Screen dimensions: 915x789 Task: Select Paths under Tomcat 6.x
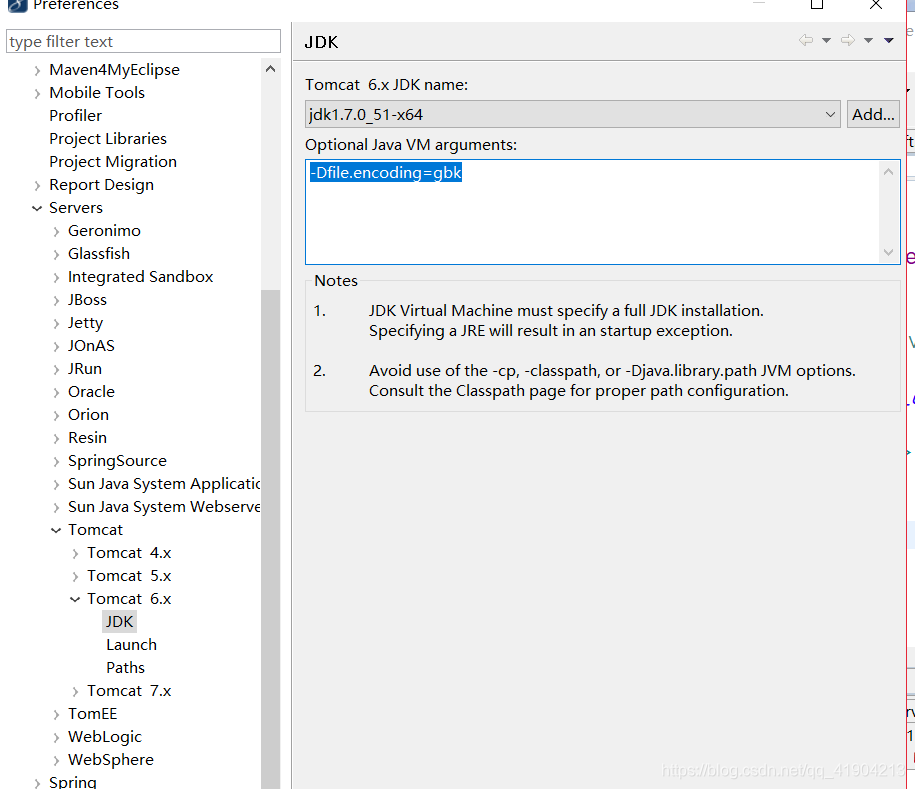tap(125, 668)
